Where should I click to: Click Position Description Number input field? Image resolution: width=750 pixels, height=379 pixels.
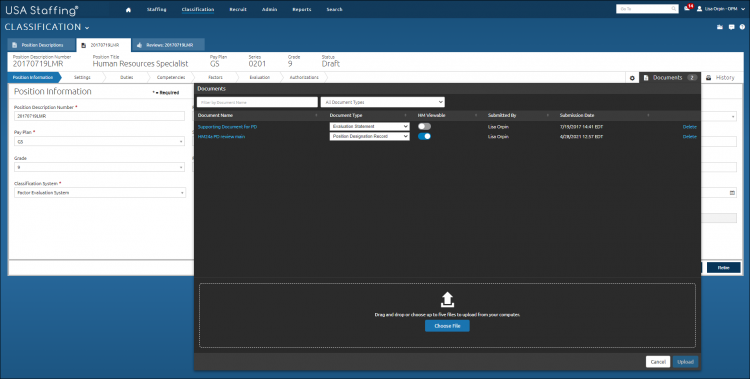pos(99,116)
